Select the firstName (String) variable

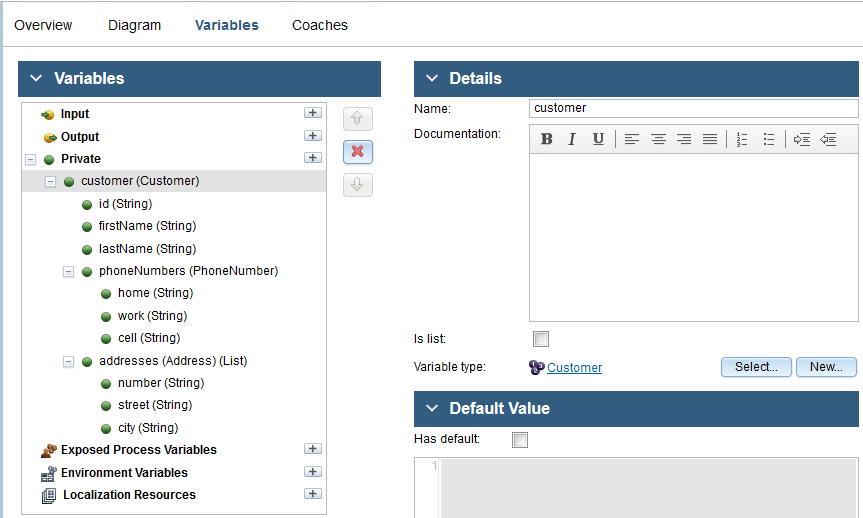coord(147,226)
